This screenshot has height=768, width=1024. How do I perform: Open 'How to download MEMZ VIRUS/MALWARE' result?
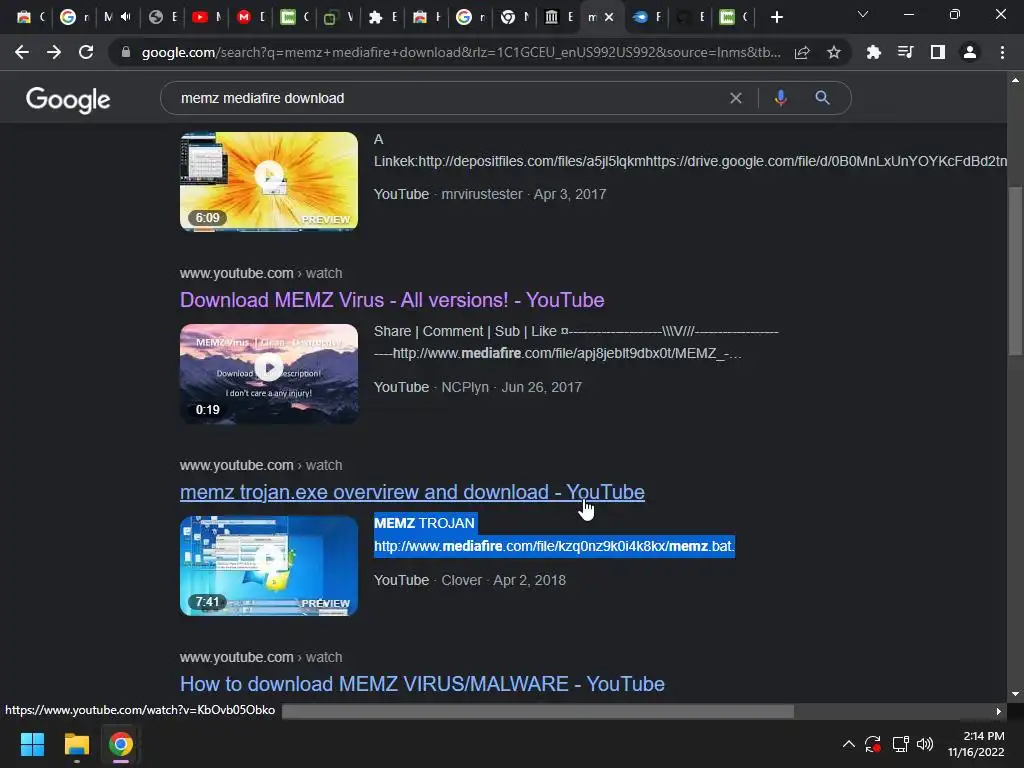click(422, 684)
